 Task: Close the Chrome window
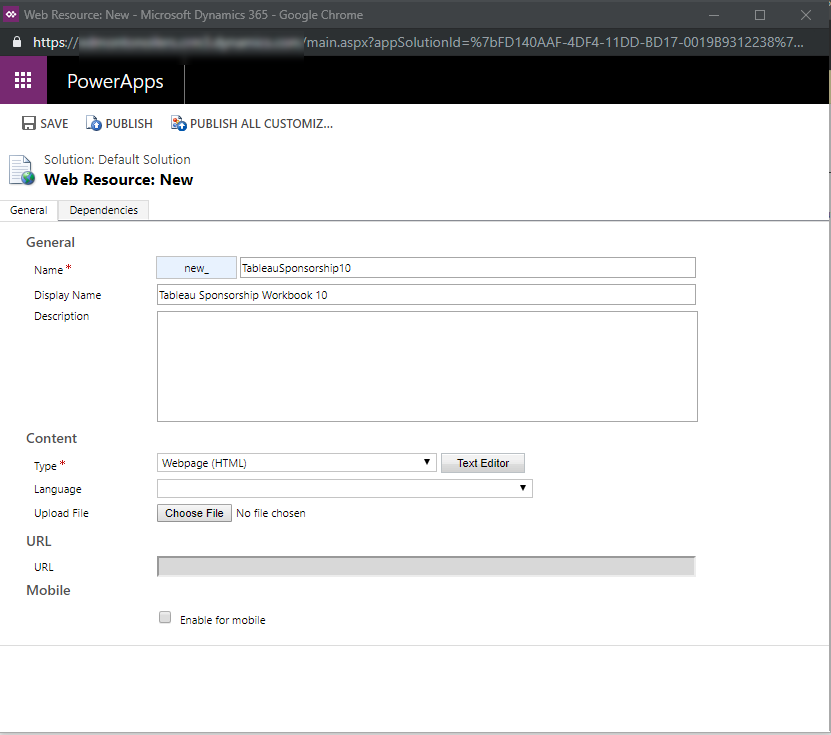[x=806, y=15]
